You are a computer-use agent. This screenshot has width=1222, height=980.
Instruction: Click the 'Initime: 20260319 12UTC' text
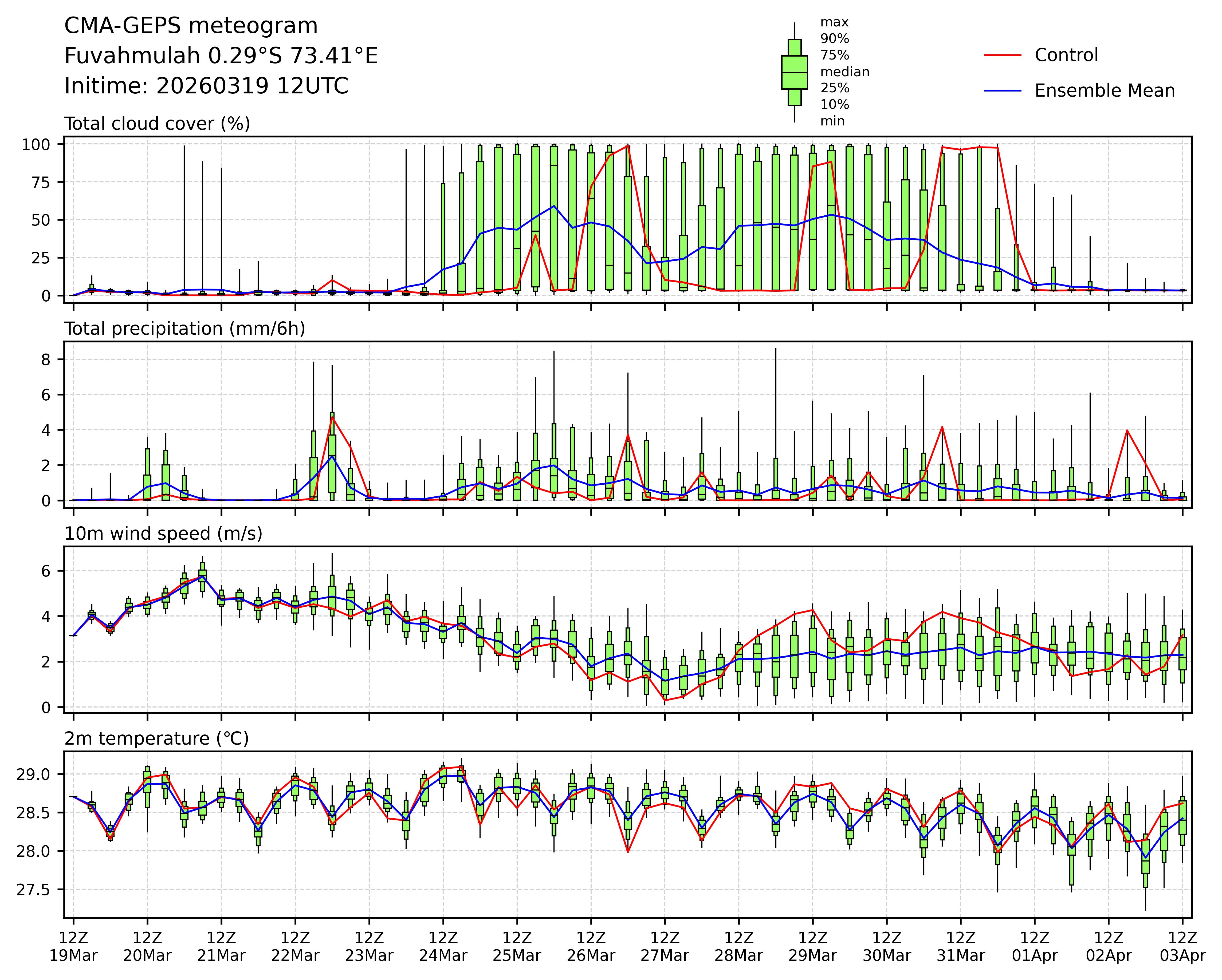point(206,86)
